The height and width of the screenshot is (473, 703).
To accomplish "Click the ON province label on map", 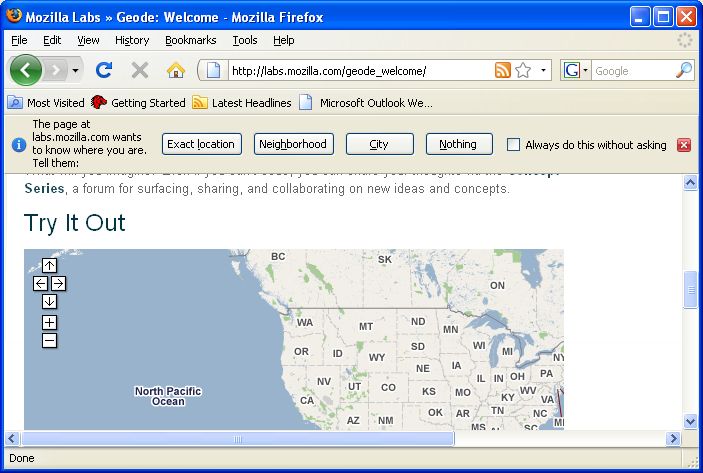I will pos(497,286).
